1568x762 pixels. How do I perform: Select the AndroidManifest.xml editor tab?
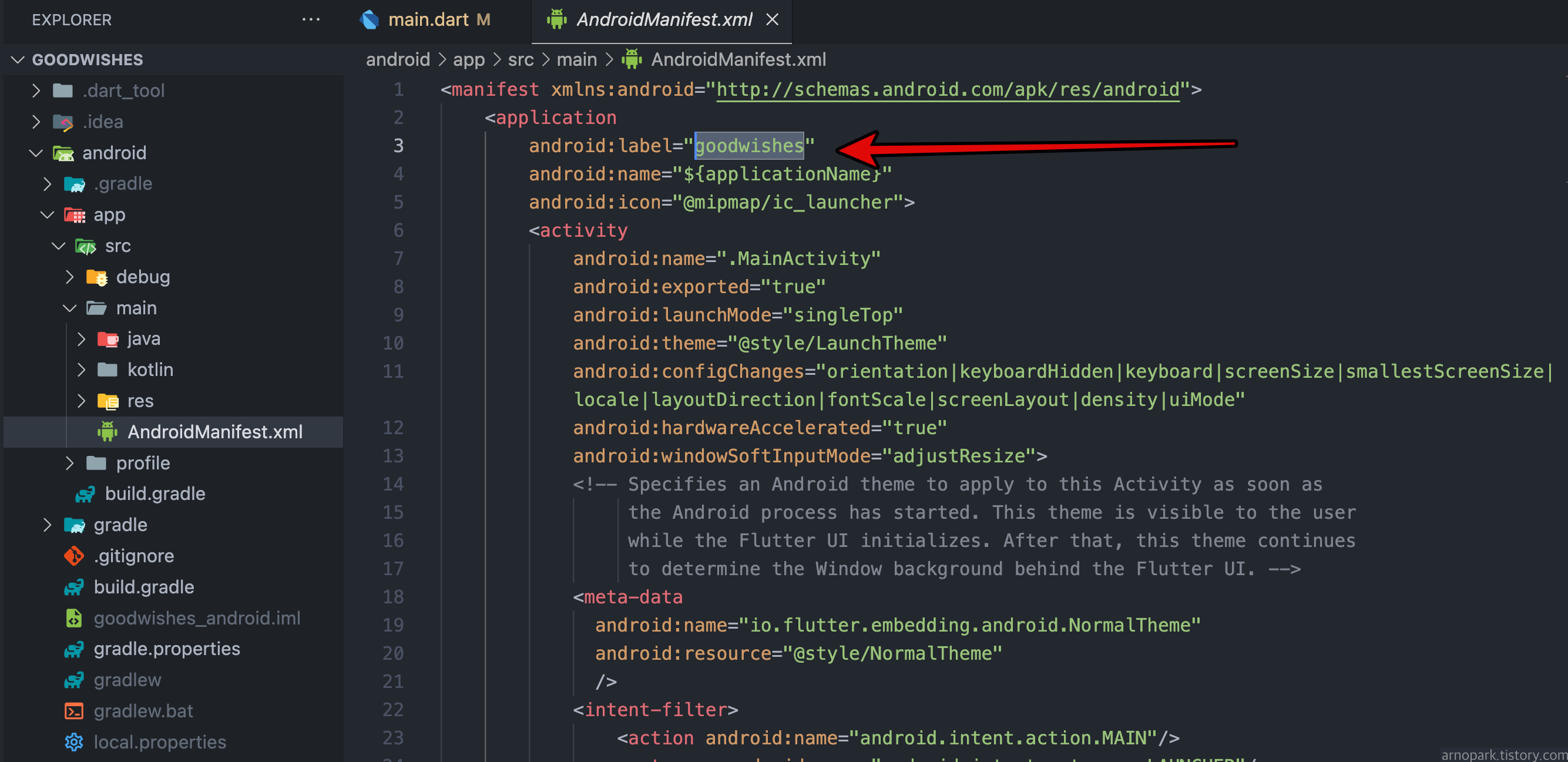pyautogui.click(x=663, y=19)
